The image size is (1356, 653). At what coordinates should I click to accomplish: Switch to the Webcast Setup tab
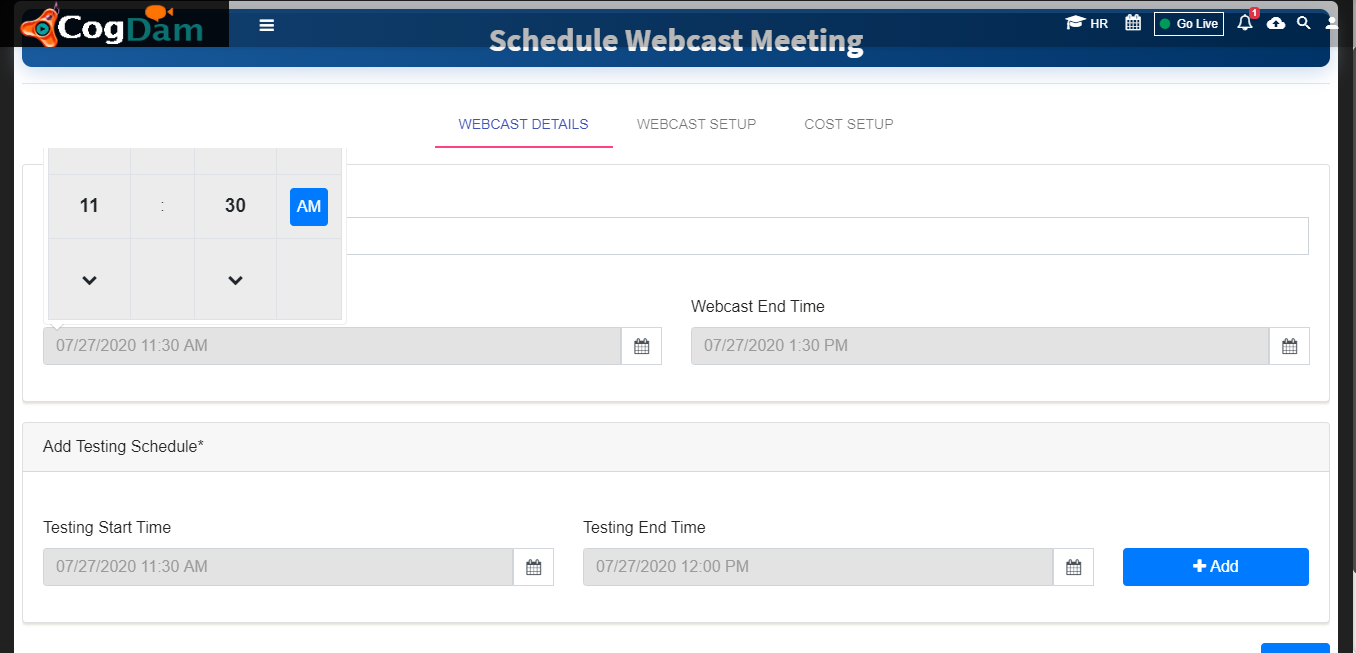(697, 124)
